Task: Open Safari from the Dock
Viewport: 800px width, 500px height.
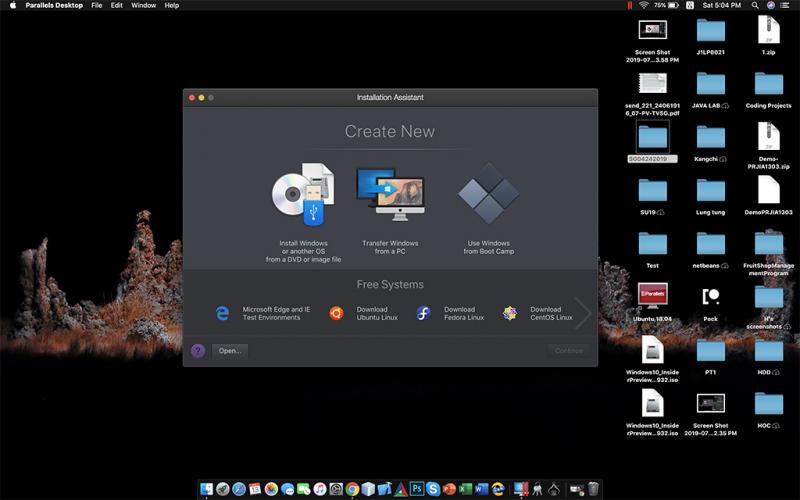Action: (x=239, y=489)
